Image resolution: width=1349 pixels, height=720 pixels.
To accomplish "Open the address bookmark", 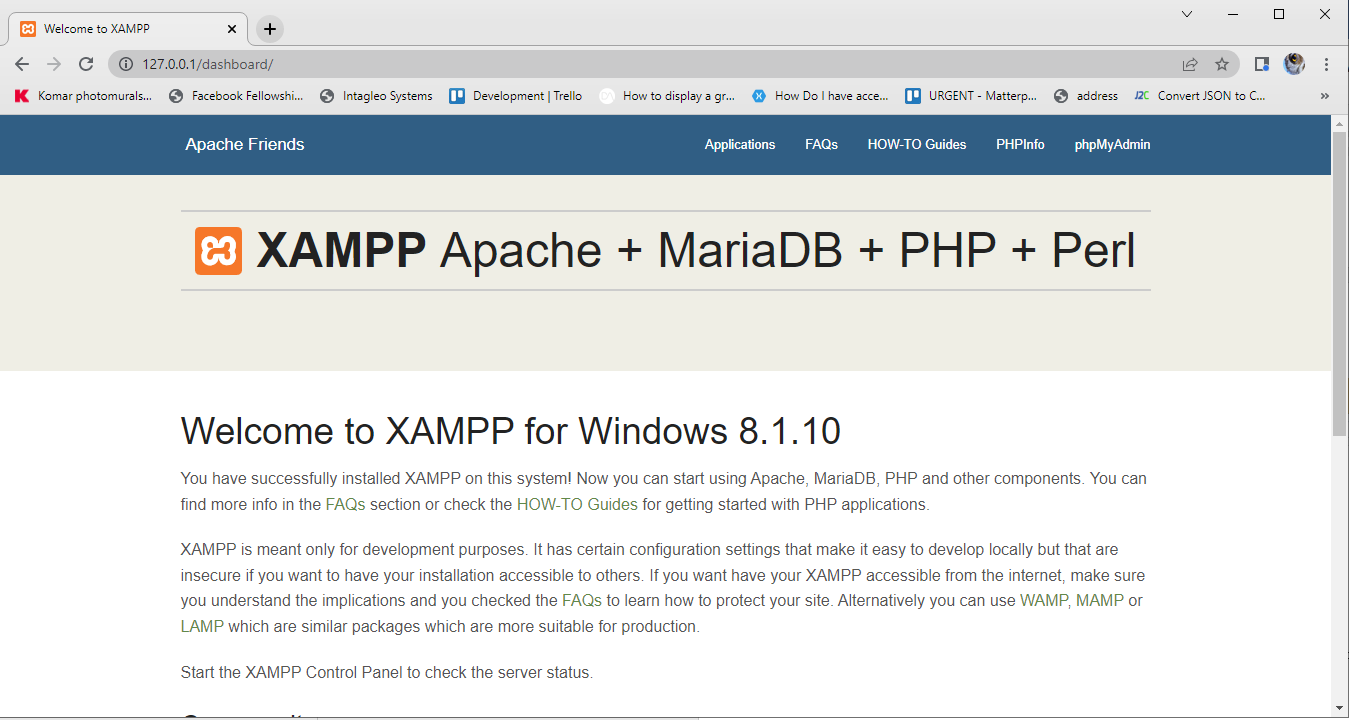I will point(1086,96).
